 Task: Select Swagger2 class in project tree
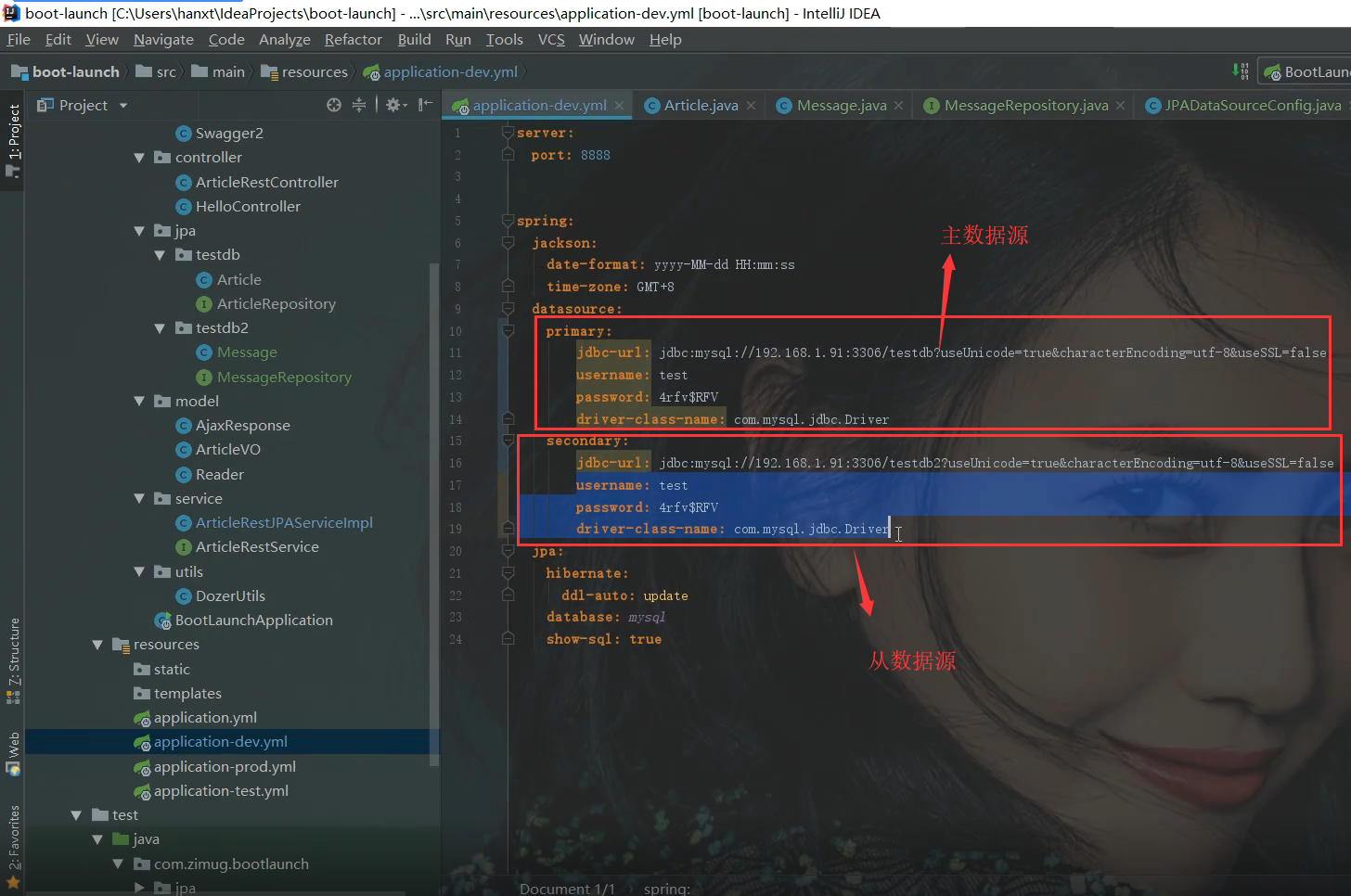[219, 134]
